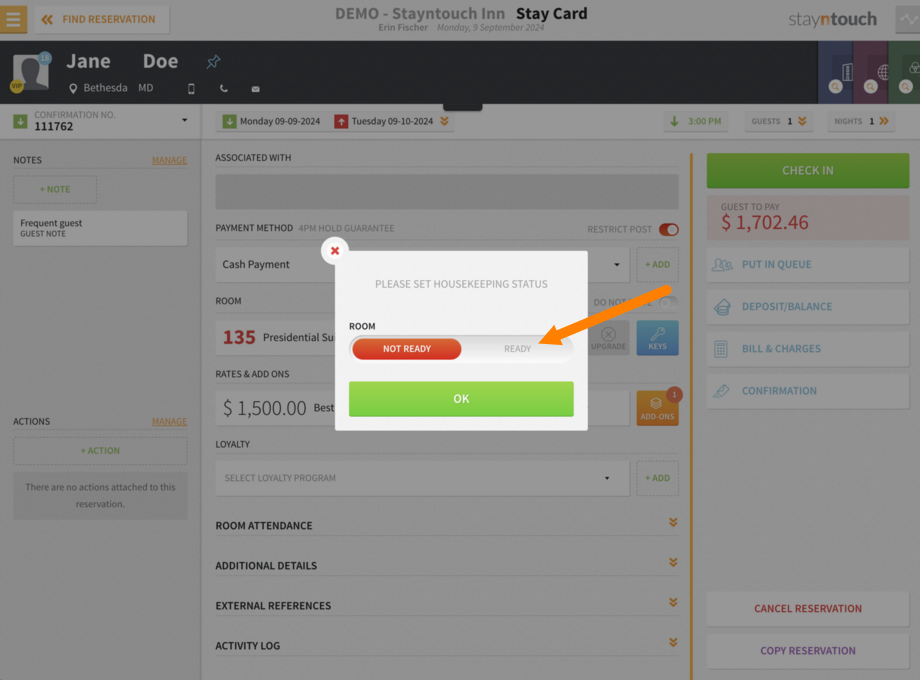
Task: Click the activity graph icon top right
Action: tap(908, 19)
